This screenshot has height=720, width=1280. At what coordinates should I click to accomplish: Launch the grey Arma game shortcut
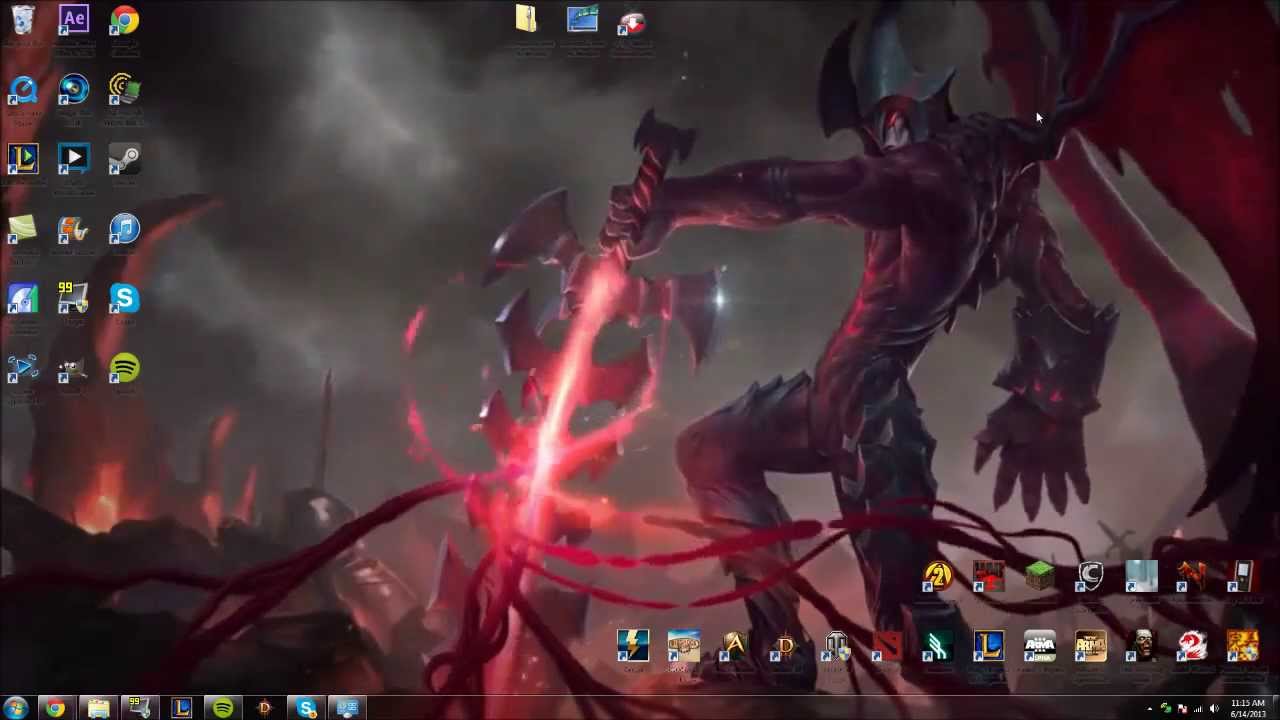pos(1040,647)
